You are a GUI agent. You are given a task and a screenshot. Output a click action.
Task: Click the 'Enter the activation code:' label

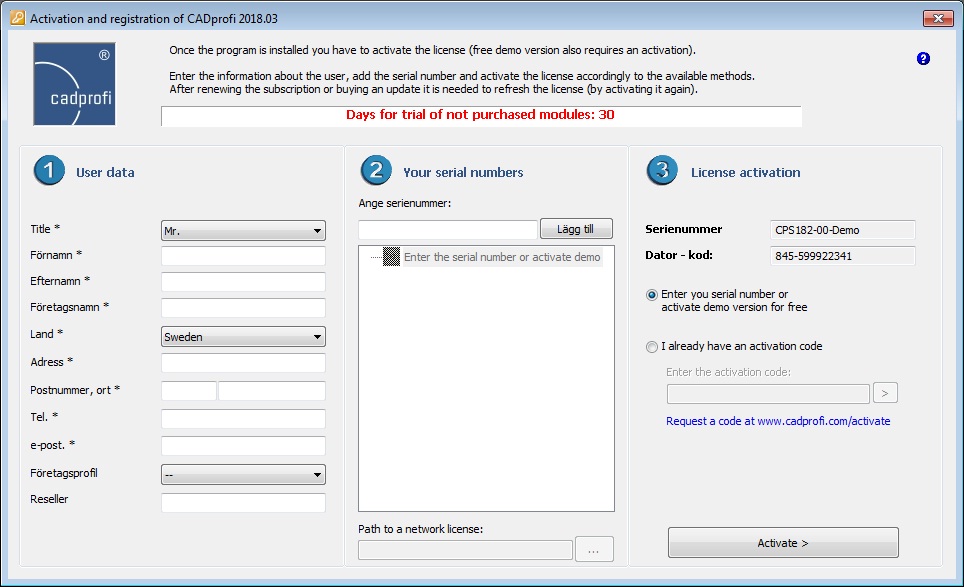pos(729,372)
